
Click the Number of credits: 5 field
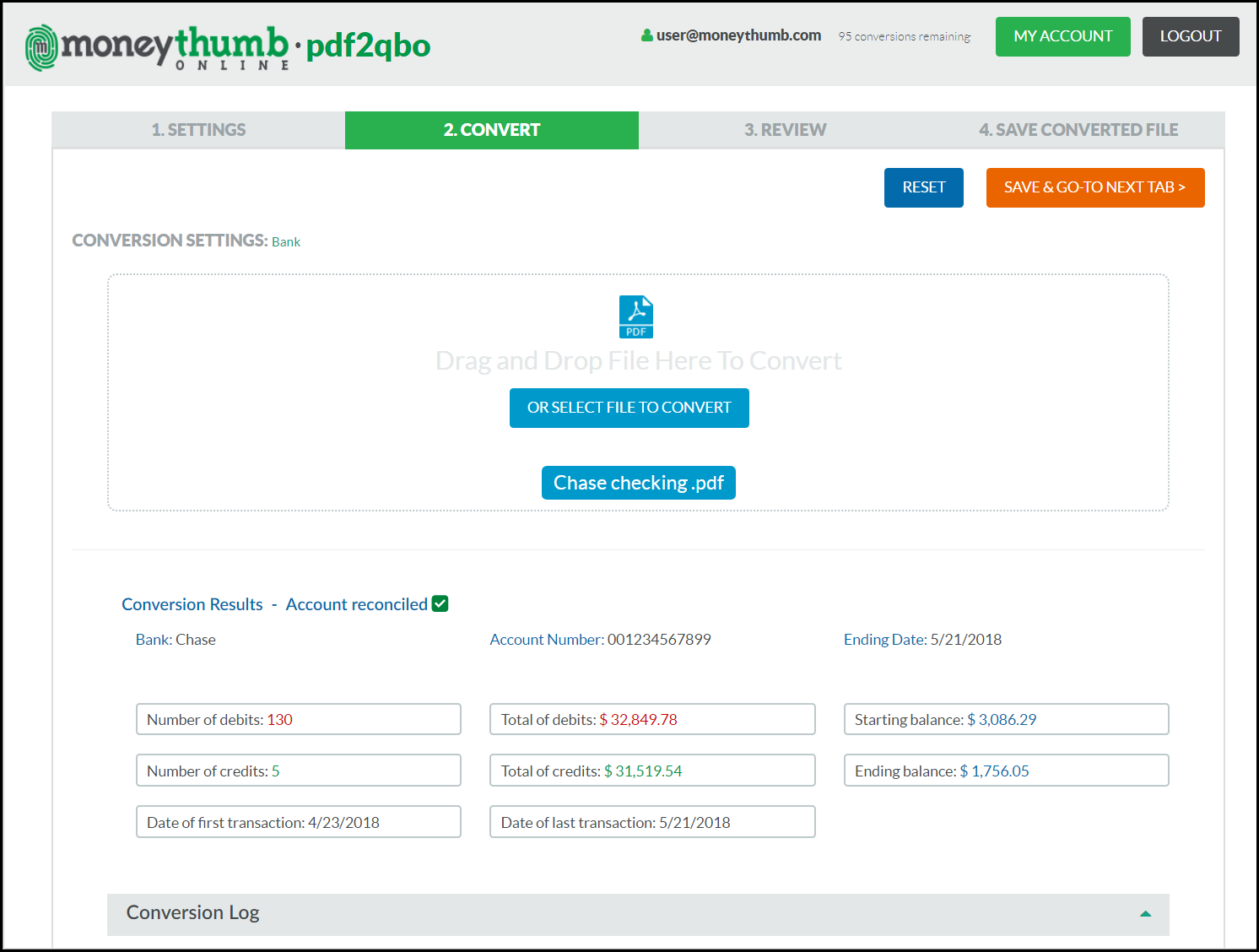click(x=299, y=771)
